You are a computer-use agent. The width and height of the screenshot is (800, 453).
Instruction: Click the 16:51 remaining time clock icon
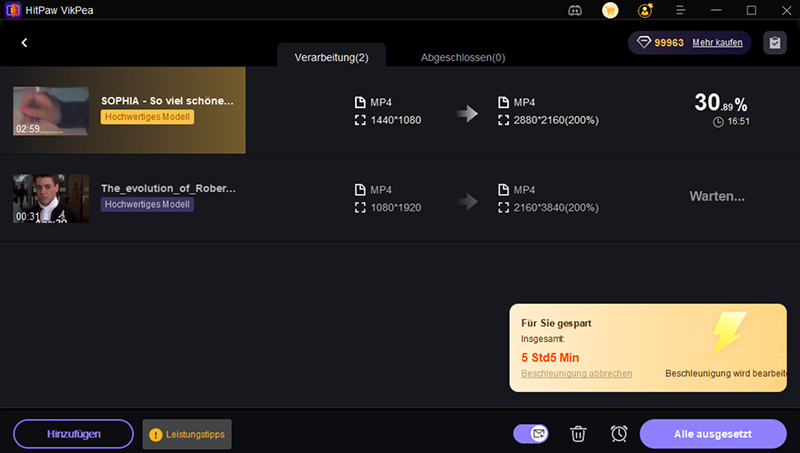(x=718, y=122)
